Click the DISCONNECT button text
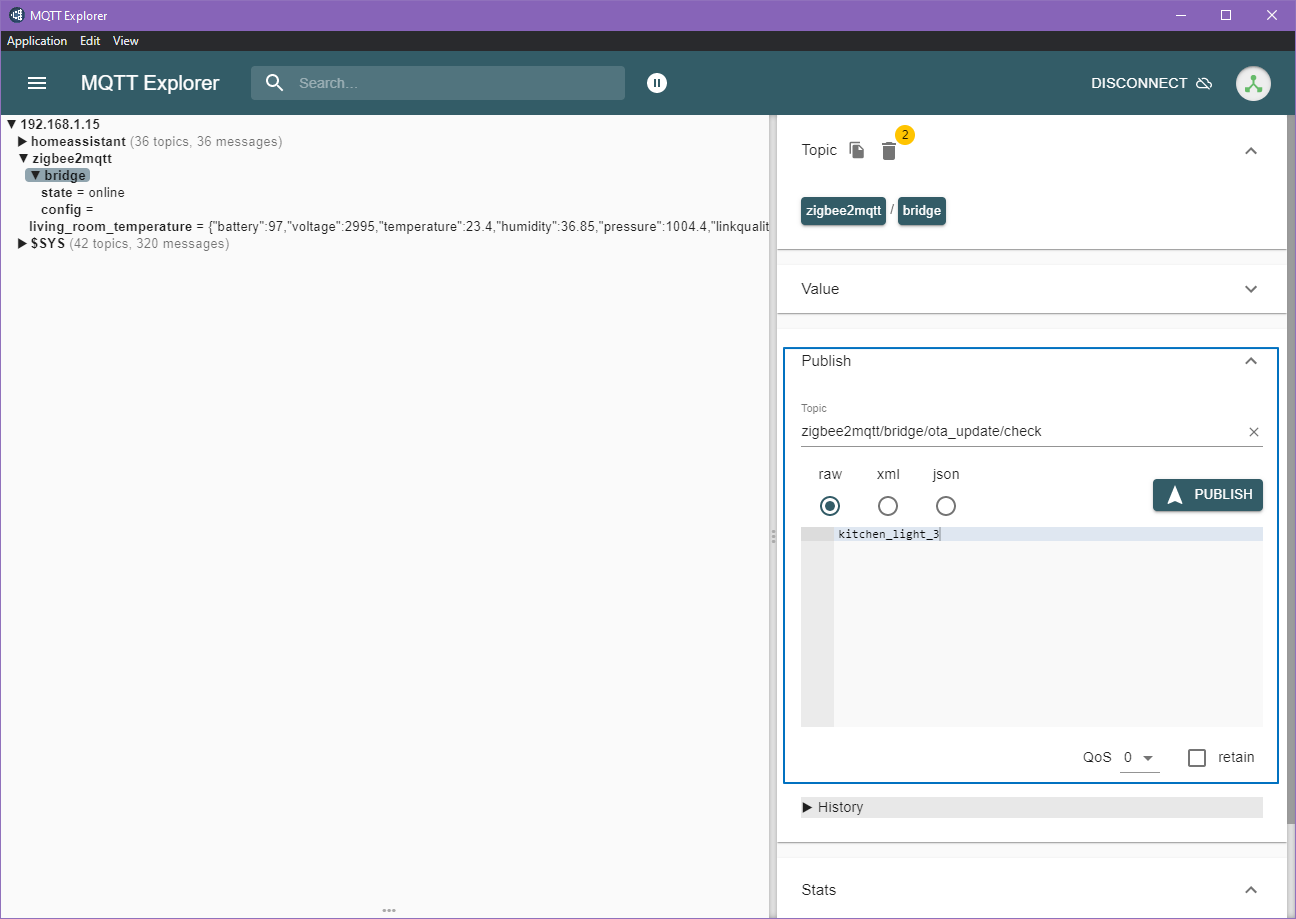This screenshot has width=1296, height=919. [1139, 83]
